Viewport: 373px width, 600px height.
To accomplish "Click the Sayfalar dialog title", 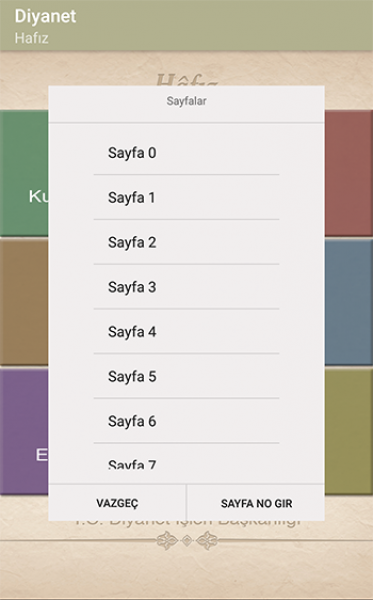I will pyautogui.click(x=186, y=101).
